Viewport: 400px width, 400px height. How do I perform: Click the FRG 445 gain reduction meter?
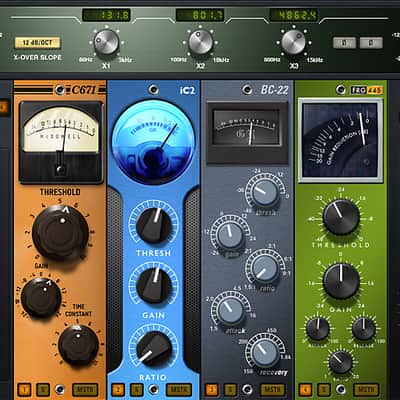click(340, 141)
